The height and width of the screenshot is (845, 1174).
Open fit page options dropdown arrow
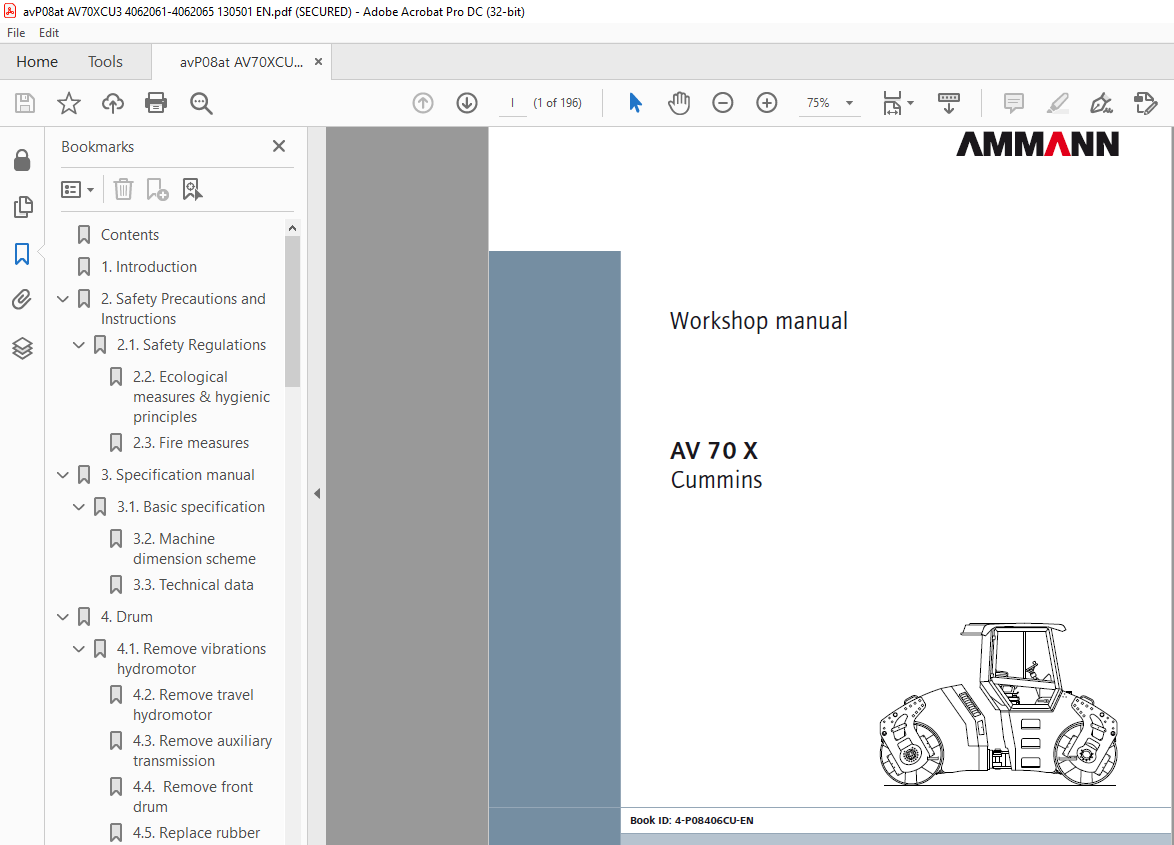click(x=910, y=103)
